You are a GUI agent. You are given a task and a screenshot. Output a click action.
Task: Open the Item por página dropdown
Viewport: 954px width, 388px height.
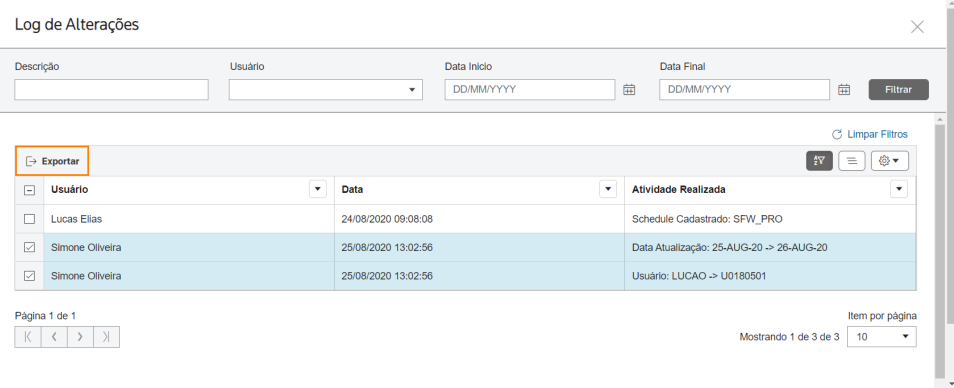coord(882,336)
